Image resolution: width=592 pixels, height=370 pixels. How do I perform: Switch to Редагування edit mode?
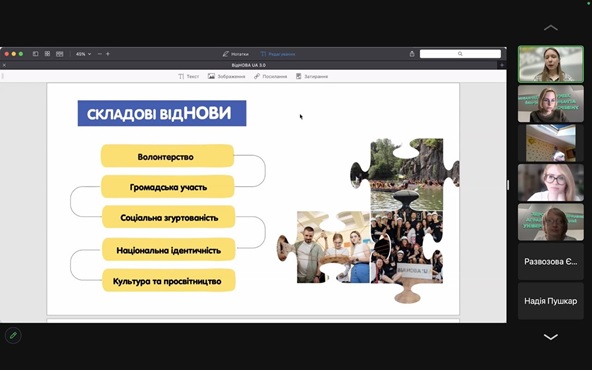coord(278,54)
